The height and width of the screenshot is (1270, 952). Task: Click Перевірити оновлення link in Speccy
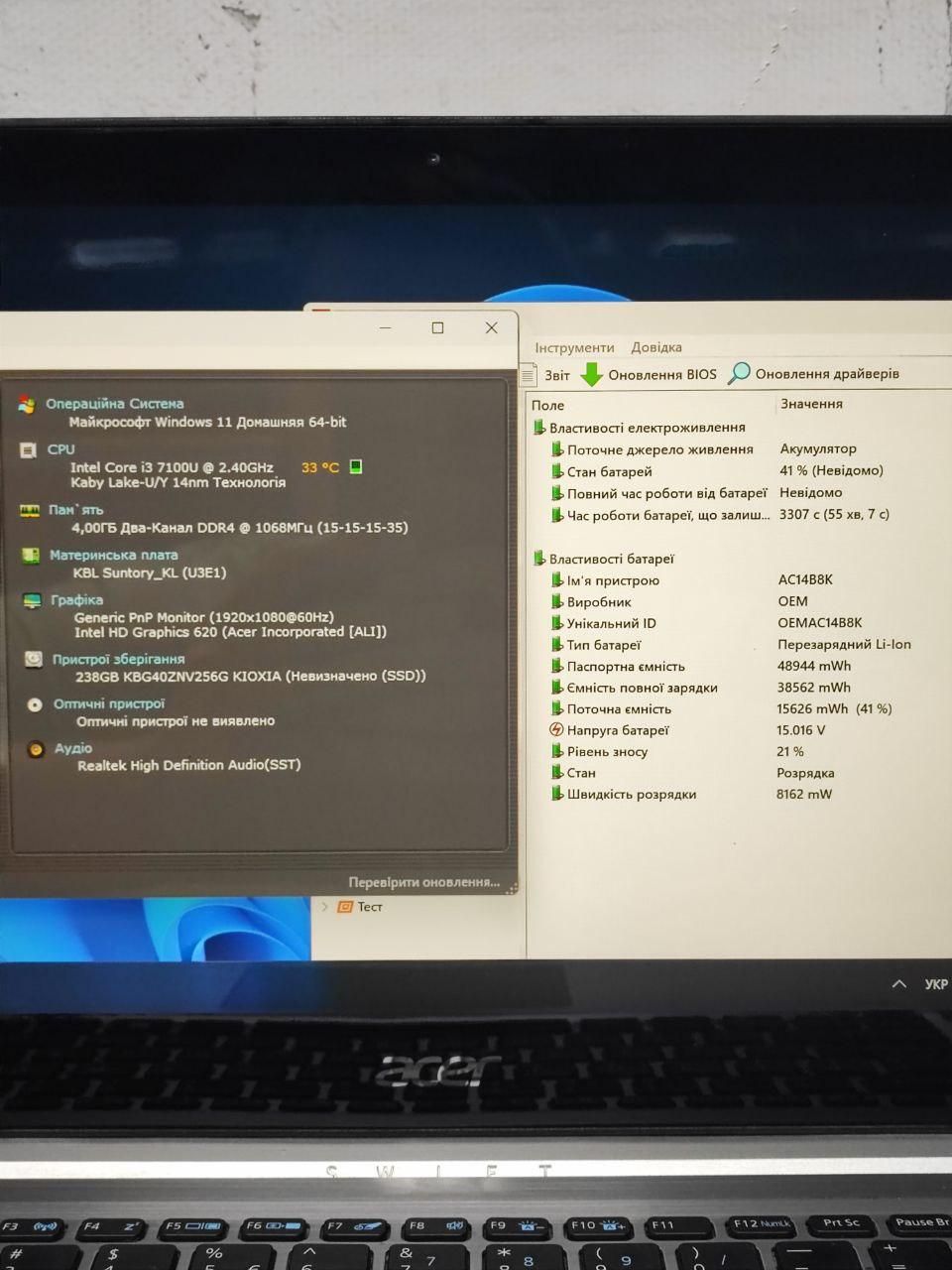(x=423, y=882)
